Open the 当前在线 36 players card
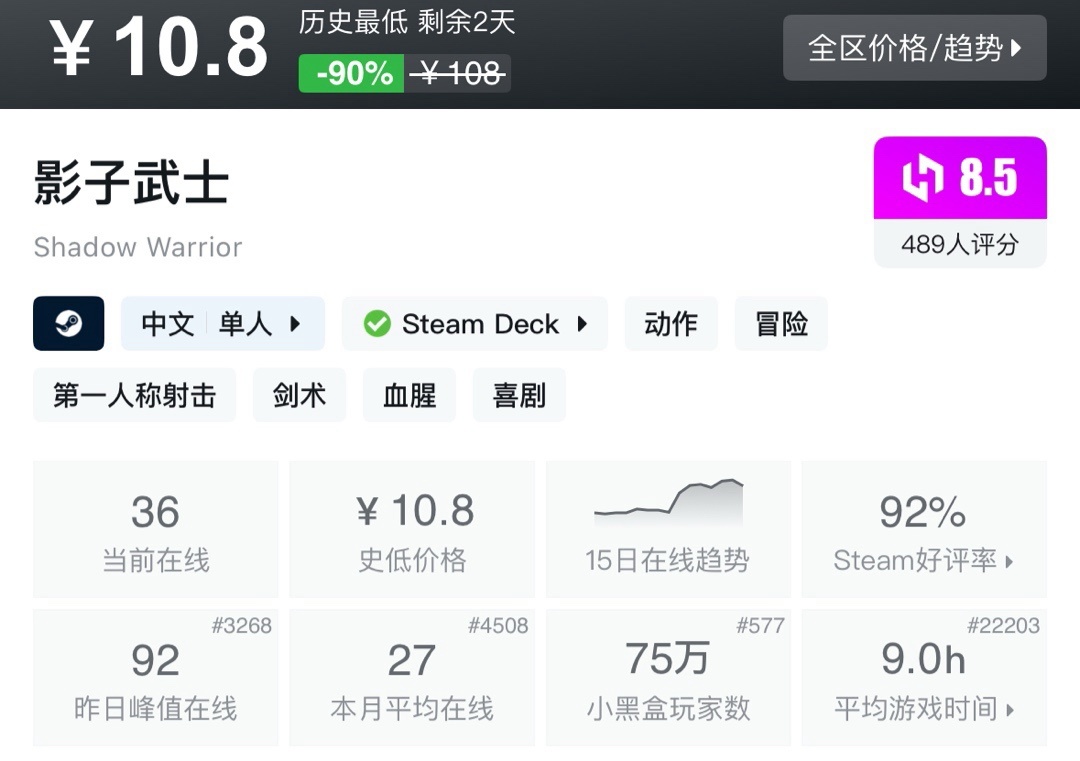This screenshot has width=1080, height=761. tap(156, 530)
